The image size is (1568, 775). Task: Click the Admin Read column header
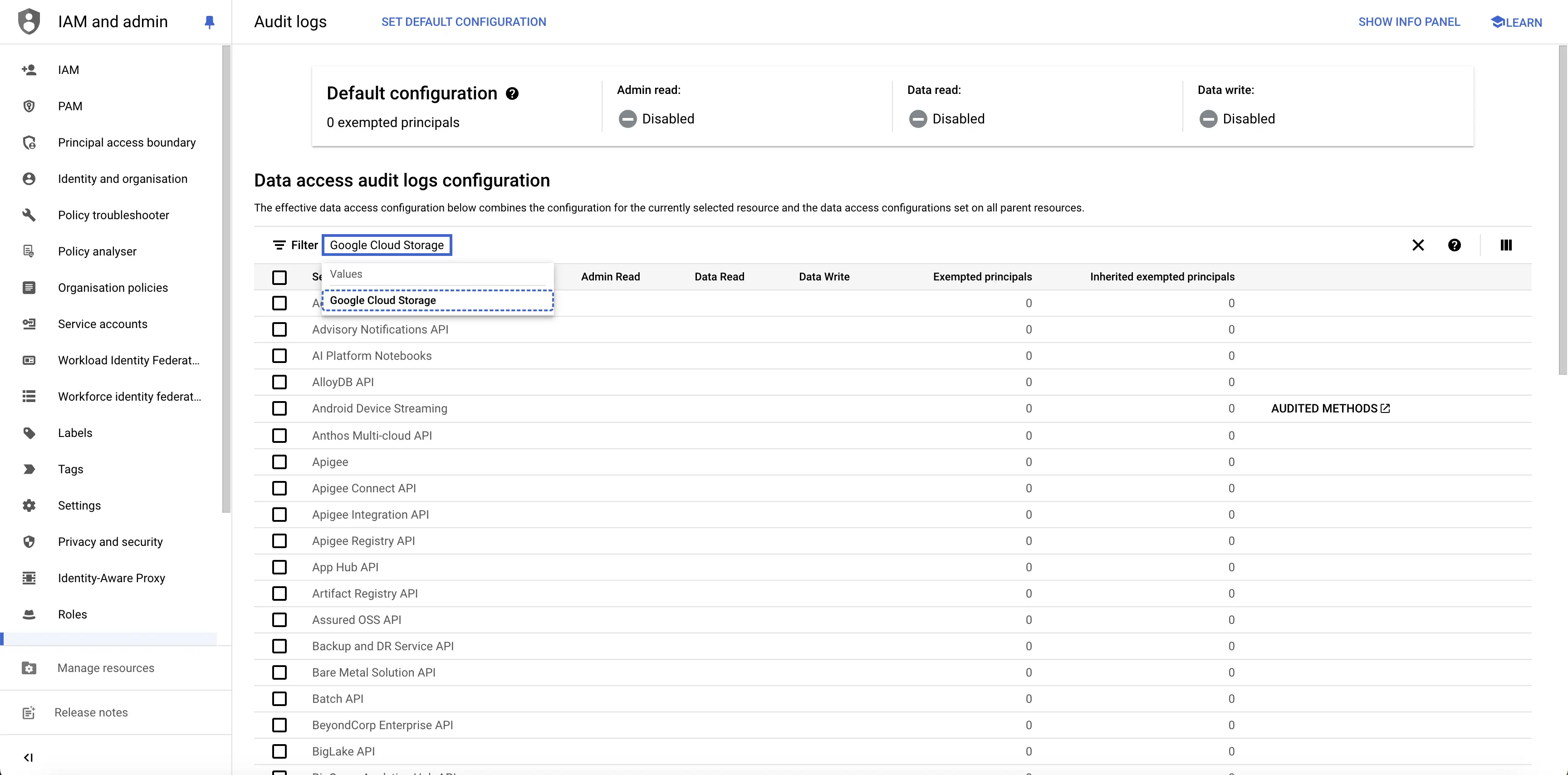tap(610, 277)
